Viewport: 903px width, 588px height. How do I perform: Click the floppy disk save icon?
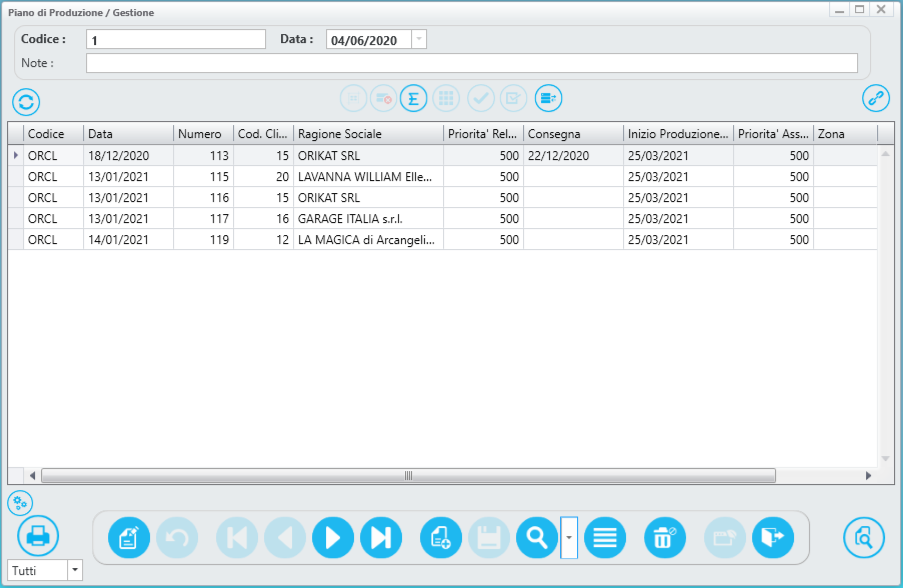tap(489, 538)
